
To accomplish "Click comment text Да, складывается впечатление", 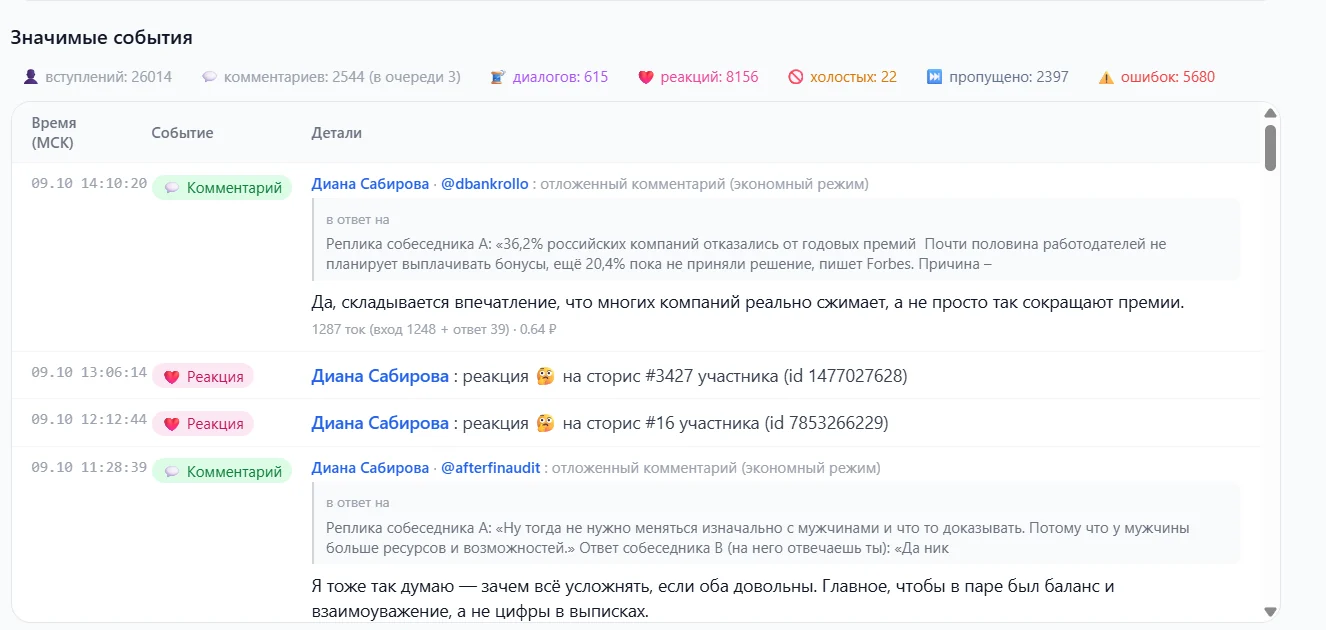I will [748, 302].
